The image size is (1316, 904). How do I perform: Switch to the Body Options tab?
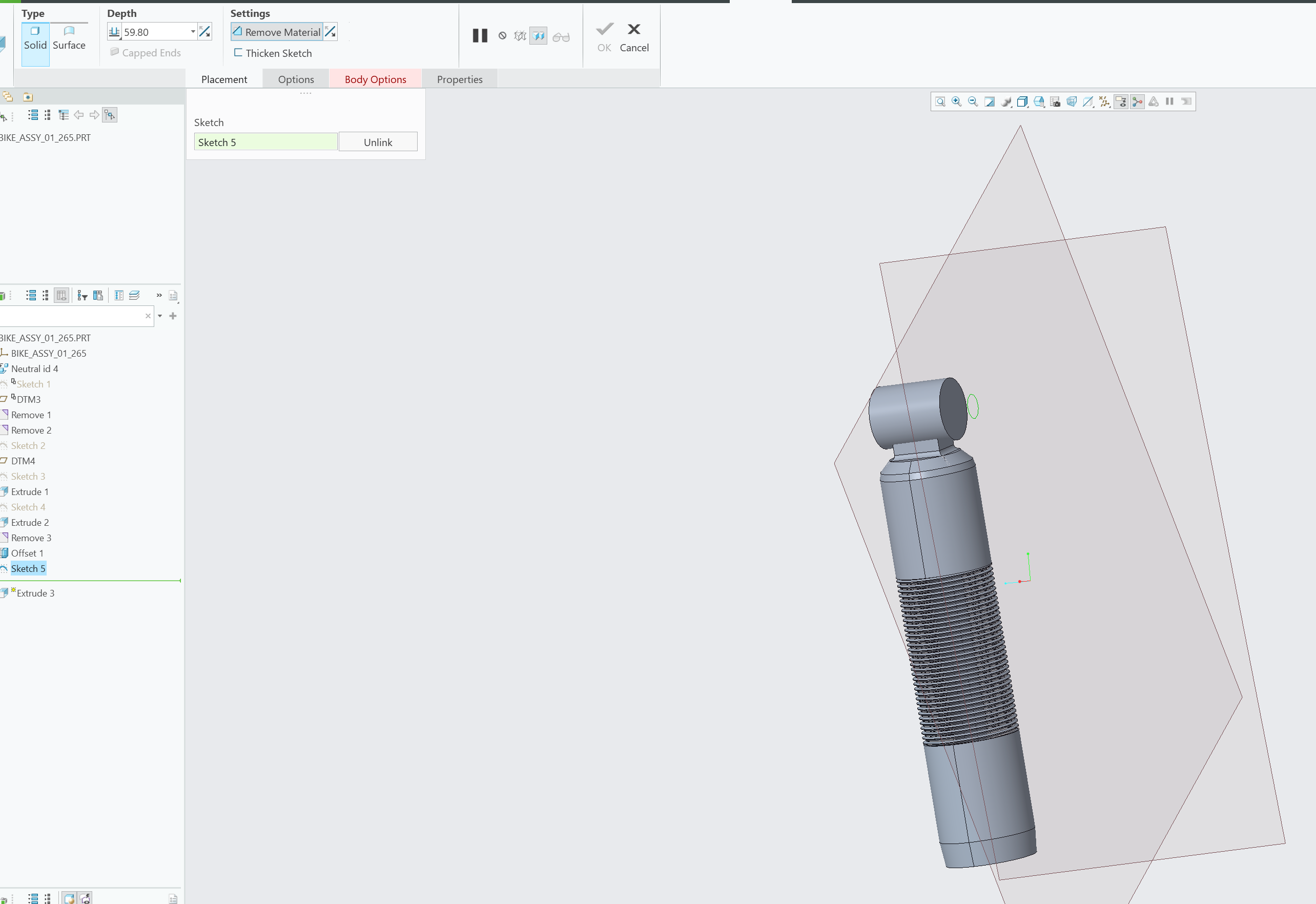coord(375,79)
